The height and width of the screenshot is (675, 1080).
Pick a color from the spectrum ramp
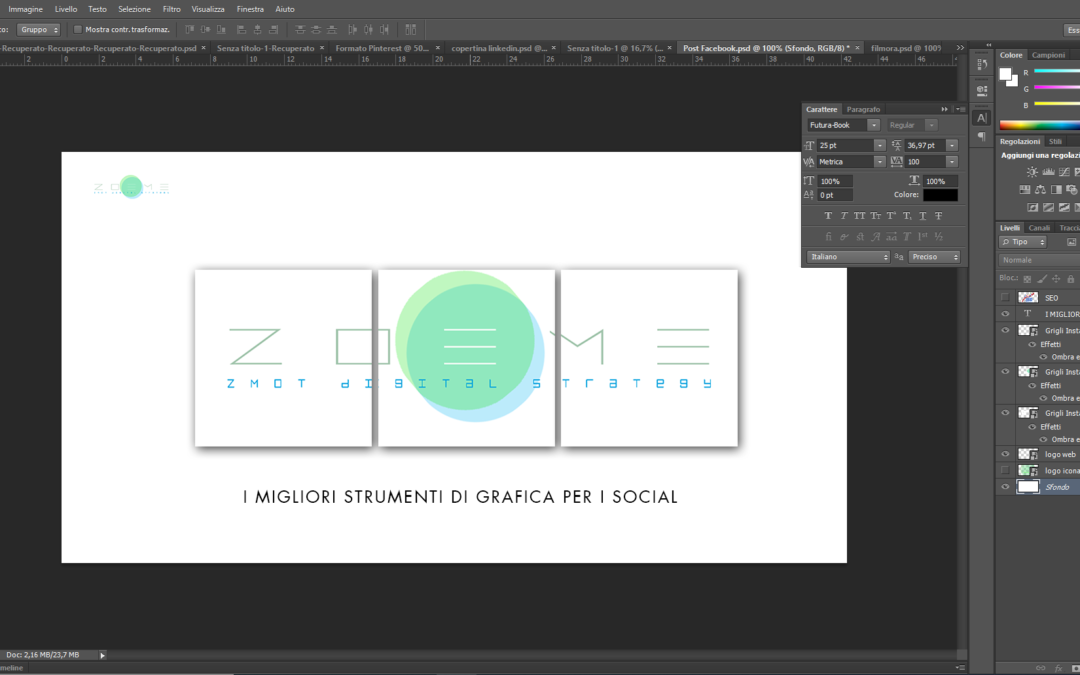coord(1039,125)
